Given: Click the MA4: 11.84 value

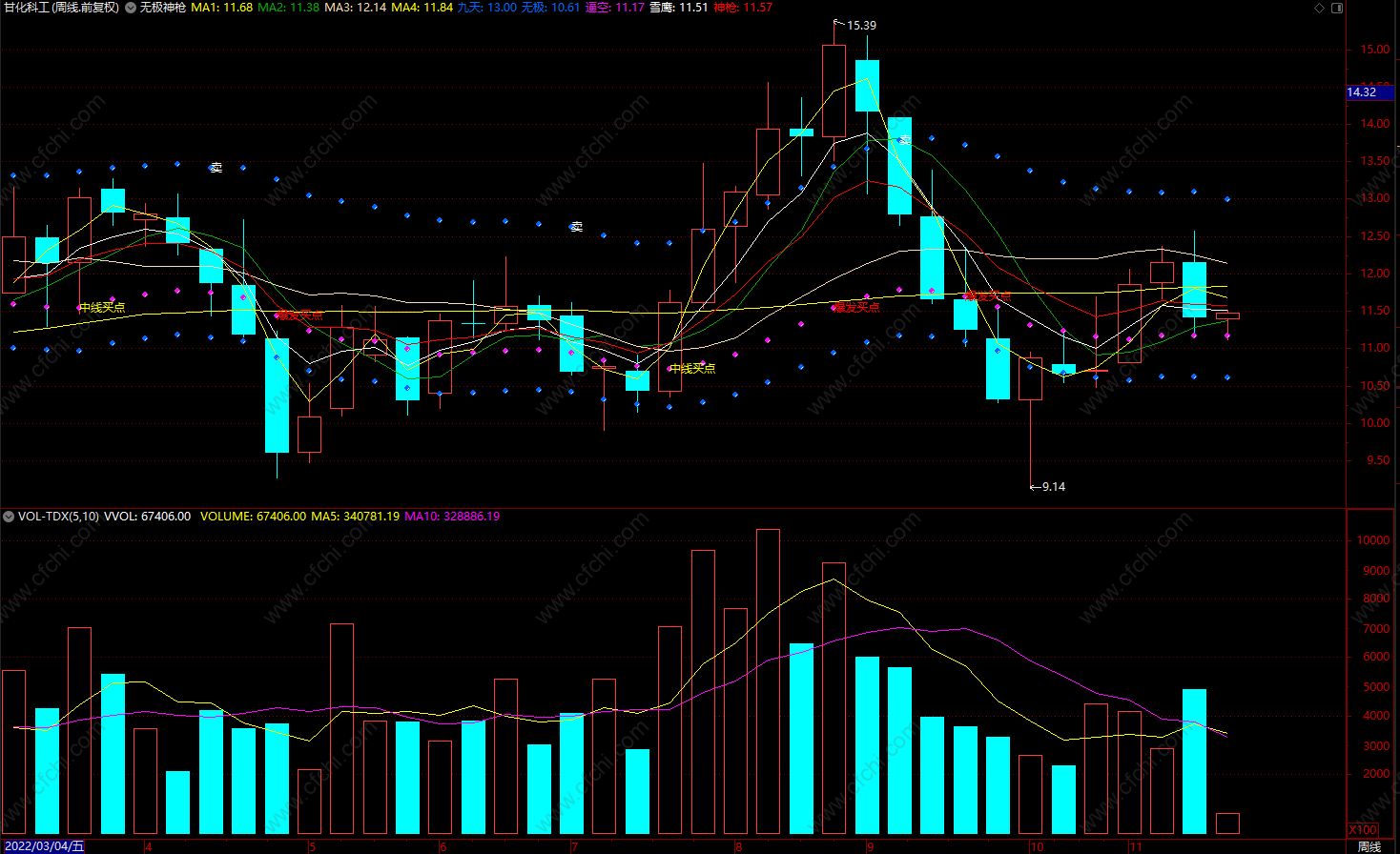Looking at the screenshot, I should point(422,8).
